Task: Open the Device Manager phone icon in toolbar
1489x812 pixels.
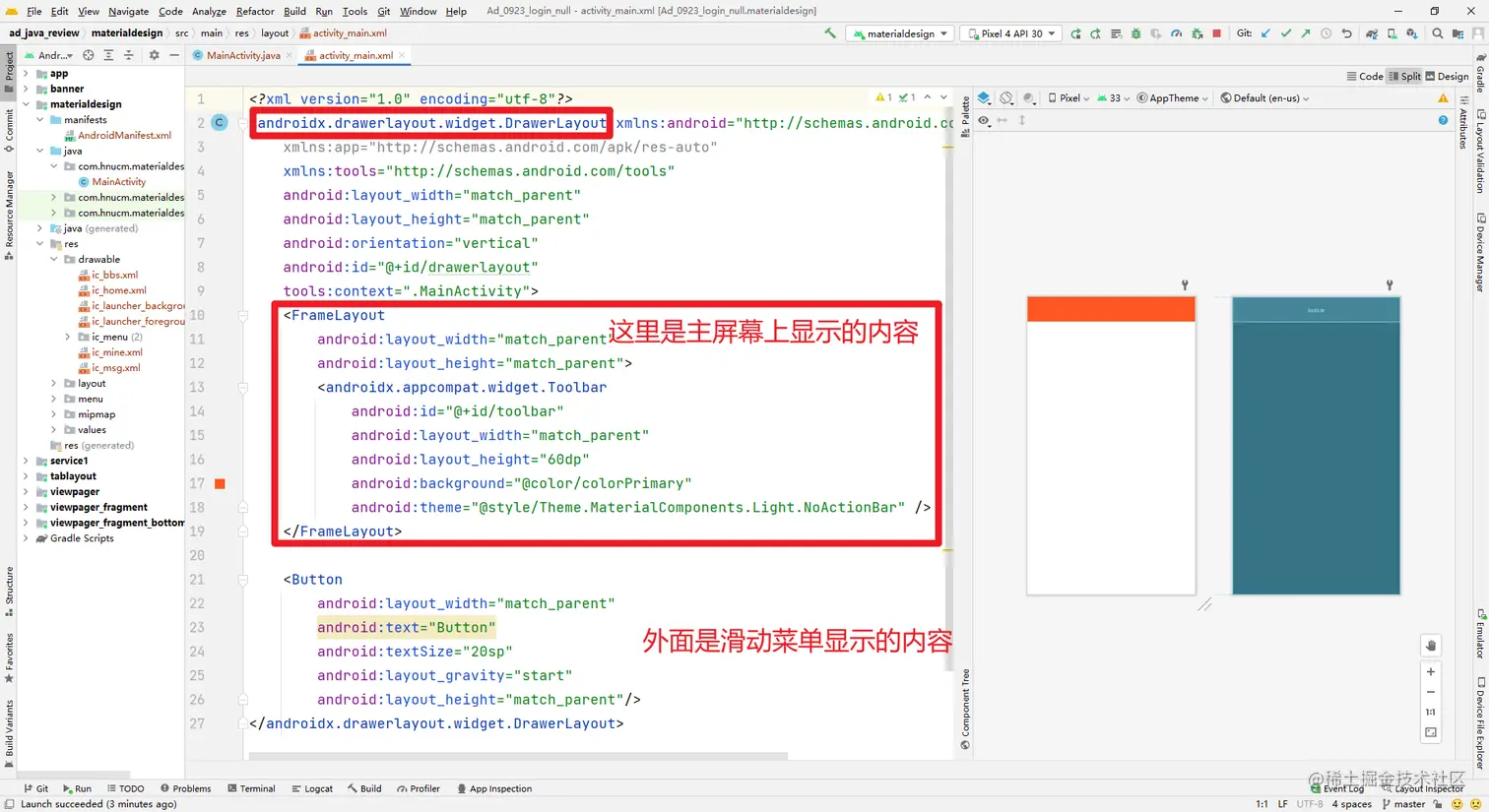Action: pyautogui.click(x=1392, y=33)
